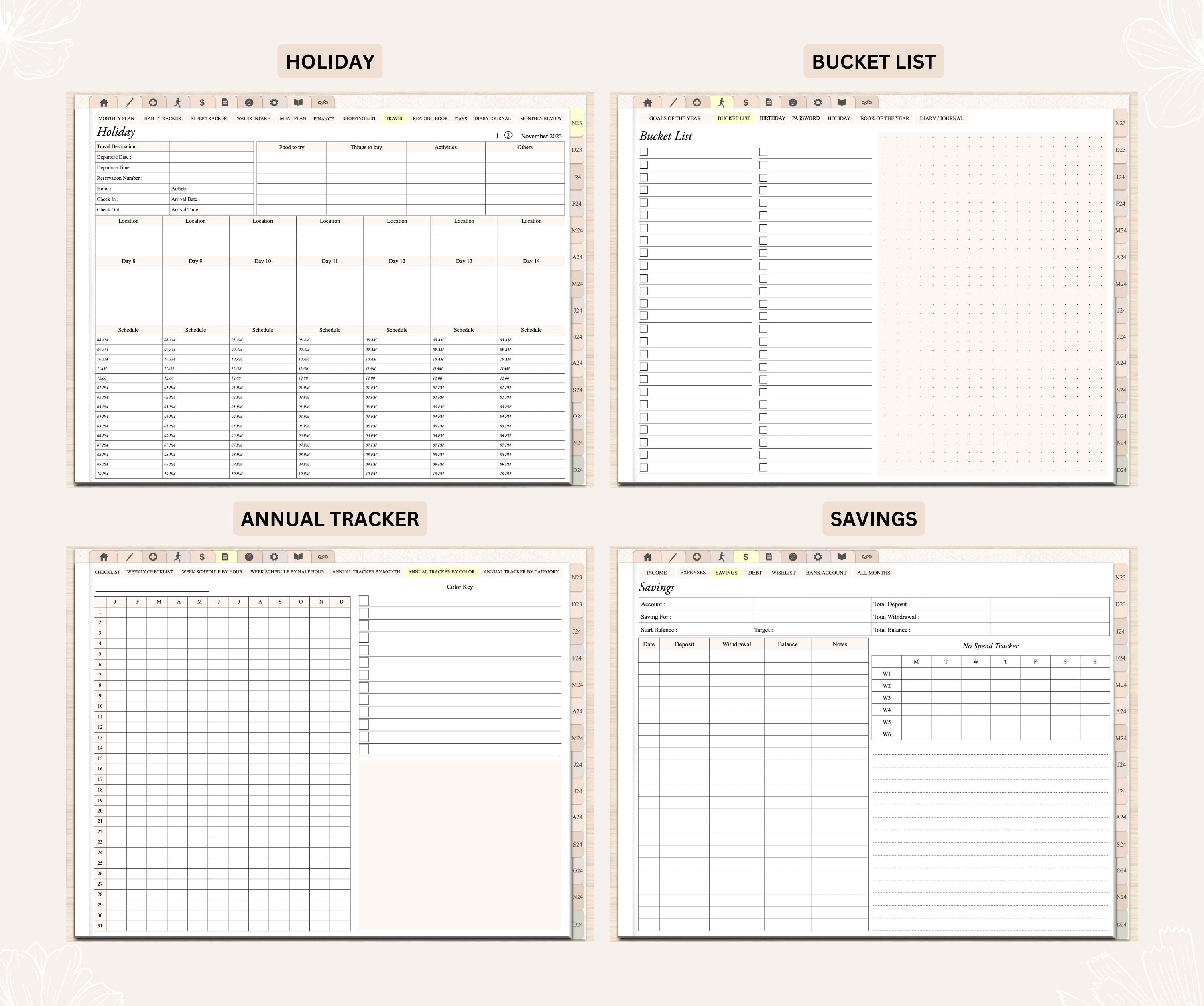Open the PASSWORD link in the Bucket List planner
The width and height of the screenshot is (1204, 1006).
click(x=805, y=118)
